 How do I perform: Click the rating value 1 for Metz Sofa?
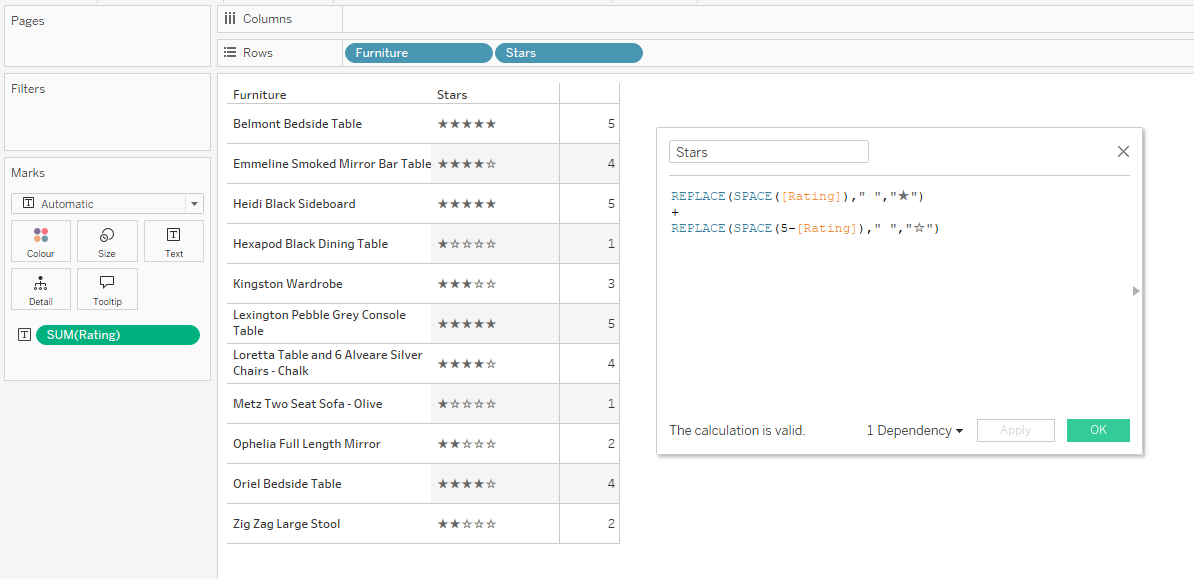click(611, 404)
